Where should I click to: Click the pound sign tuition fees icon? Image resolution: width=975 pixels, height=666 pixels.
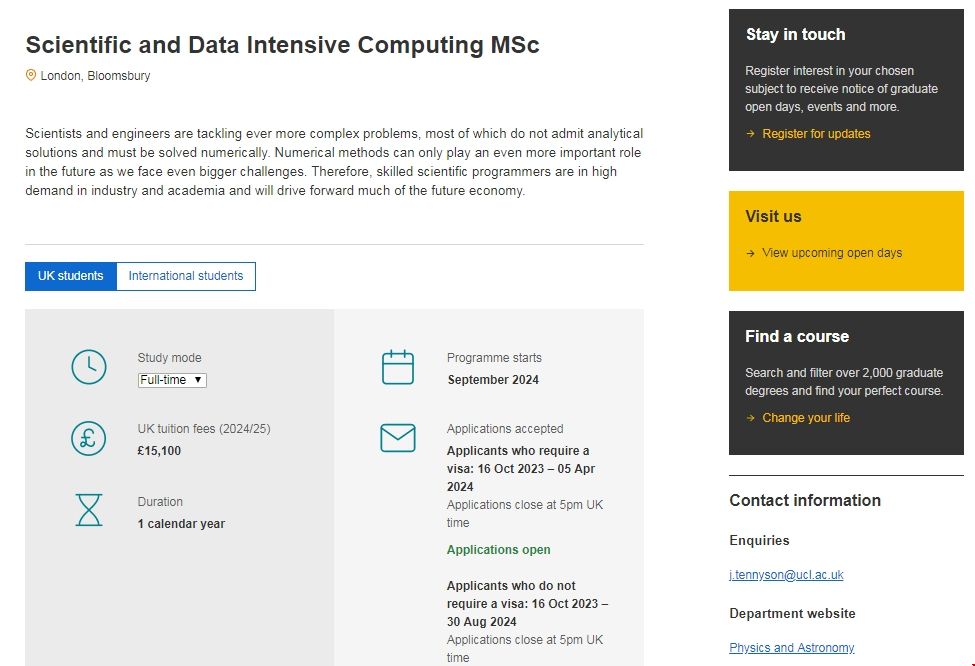point(89,439)
